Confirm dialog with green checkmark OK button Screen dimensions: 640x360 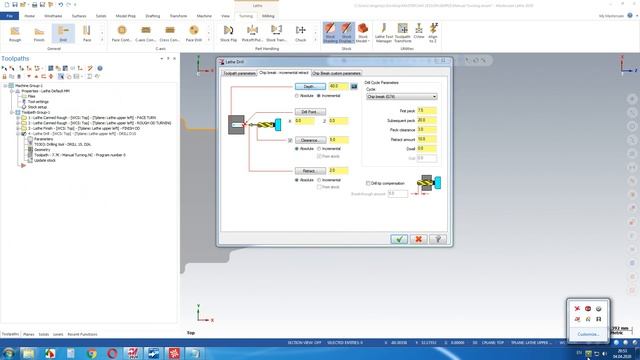tap(399, 239)
